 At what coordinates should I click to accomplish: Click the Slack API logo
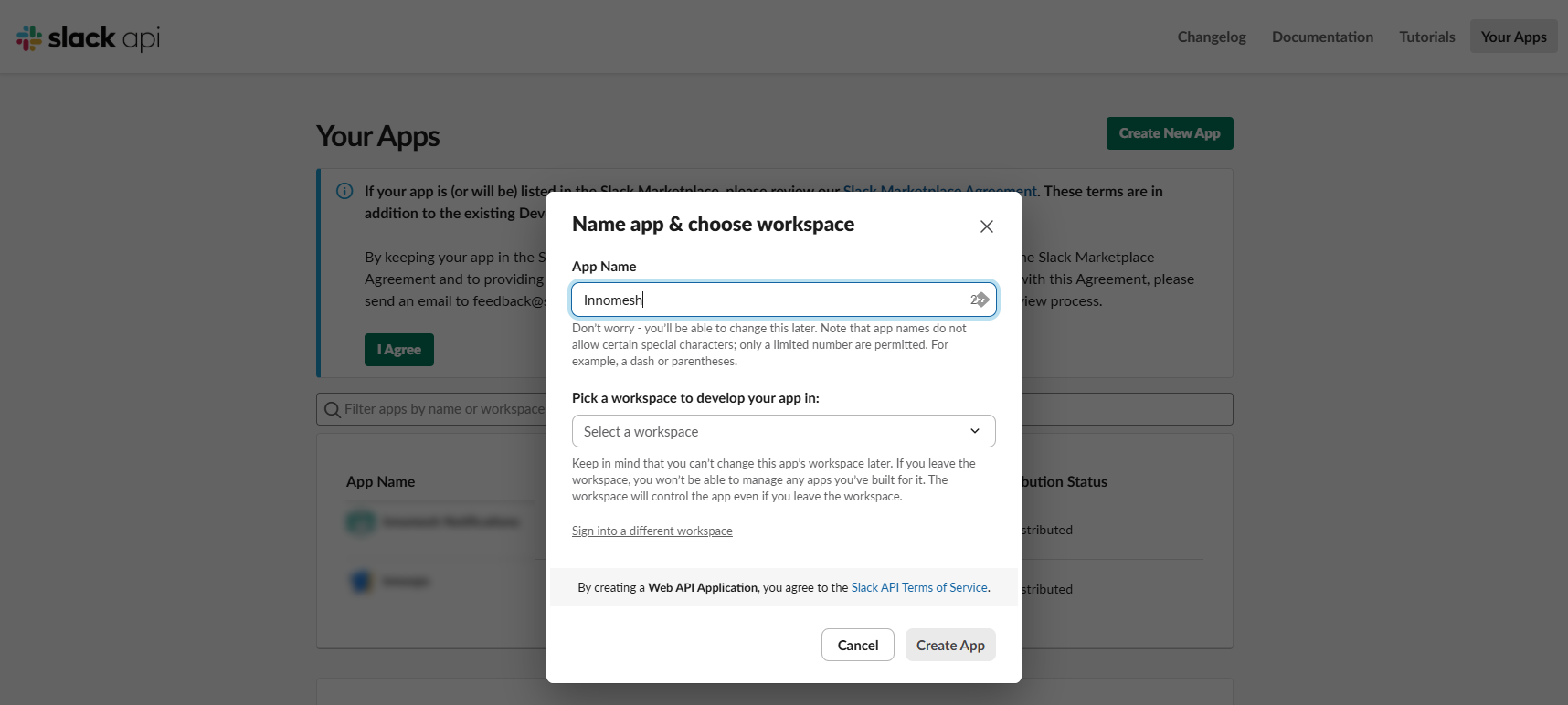(89, 37)
